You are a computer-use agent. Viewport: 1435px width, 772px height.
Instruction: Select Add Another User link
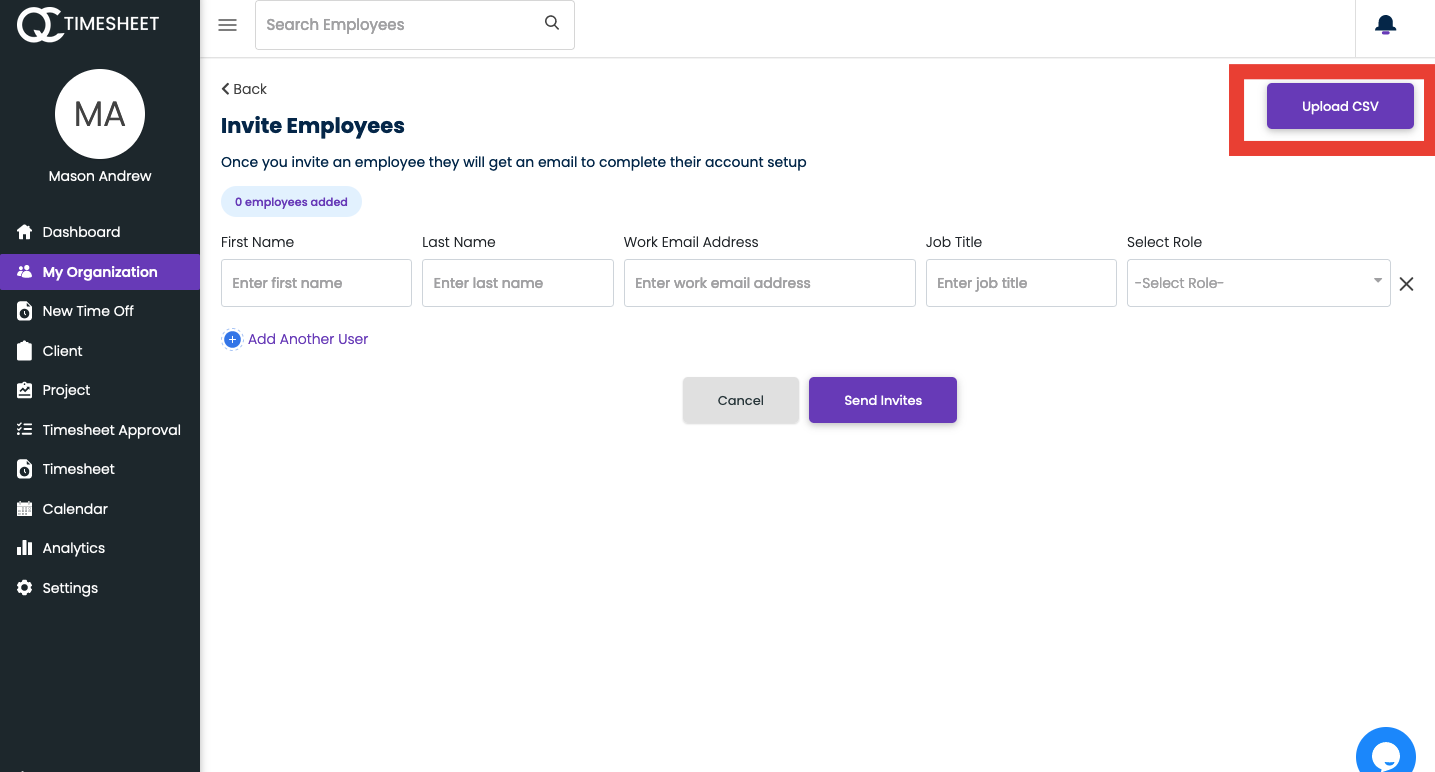coord(295,339)
